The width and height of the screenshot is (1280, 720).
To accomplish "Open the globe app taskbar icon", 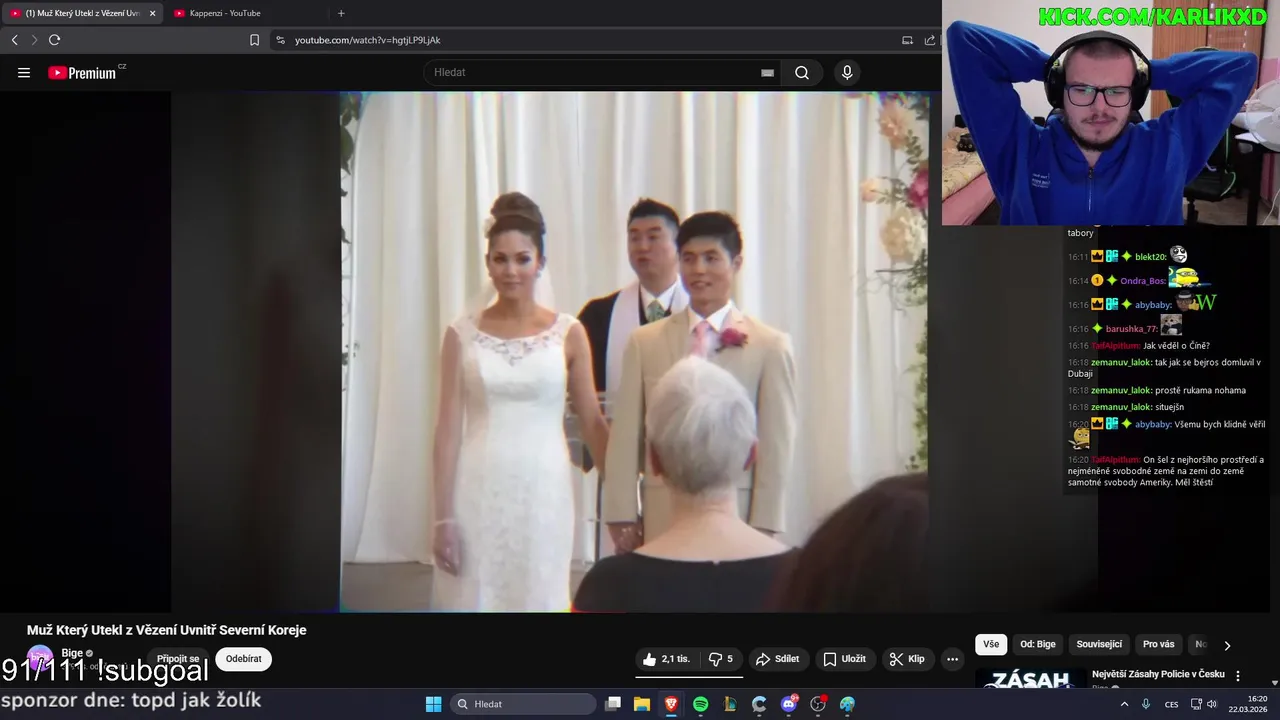I will (x=847, y=704).
